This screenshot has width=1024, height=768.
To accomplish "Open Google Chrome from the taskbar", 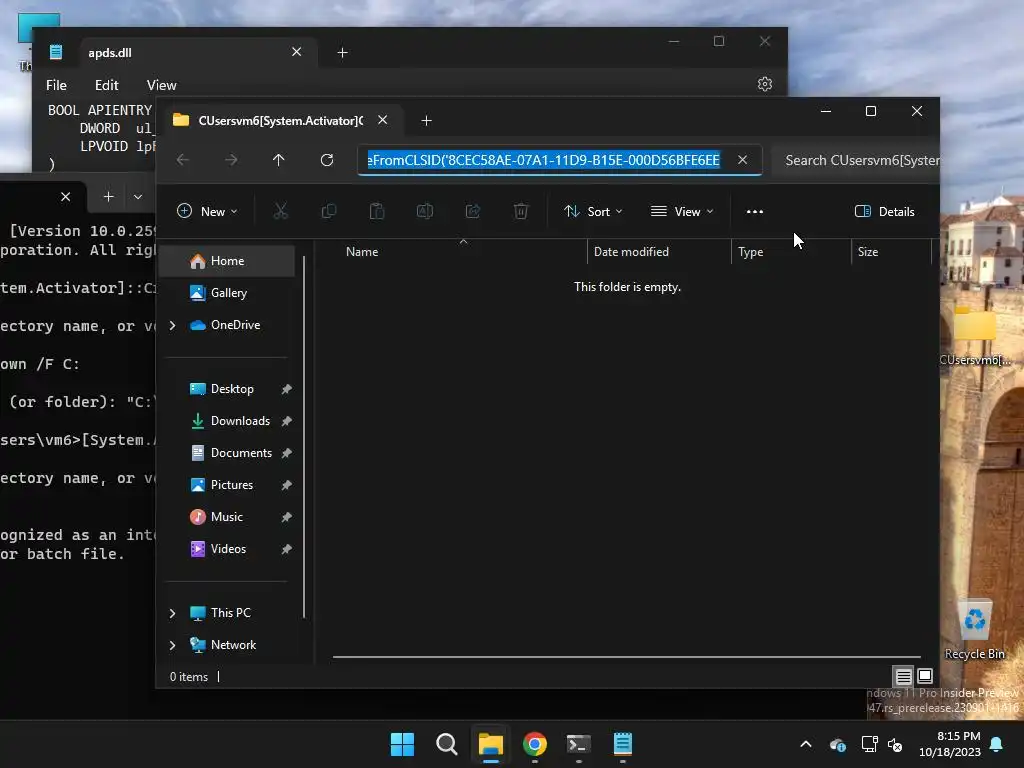I will click(535, 744).
